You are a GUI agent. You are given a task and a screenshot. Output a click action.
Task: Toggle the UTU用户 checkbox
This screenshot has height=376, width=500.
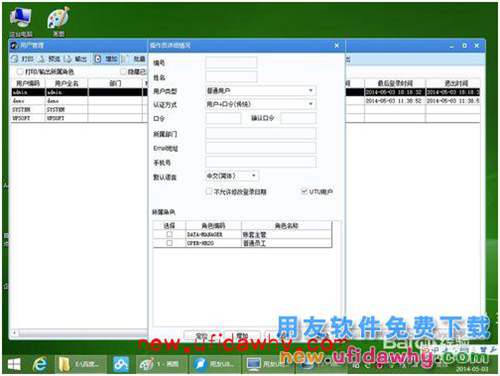pos(304,191)
